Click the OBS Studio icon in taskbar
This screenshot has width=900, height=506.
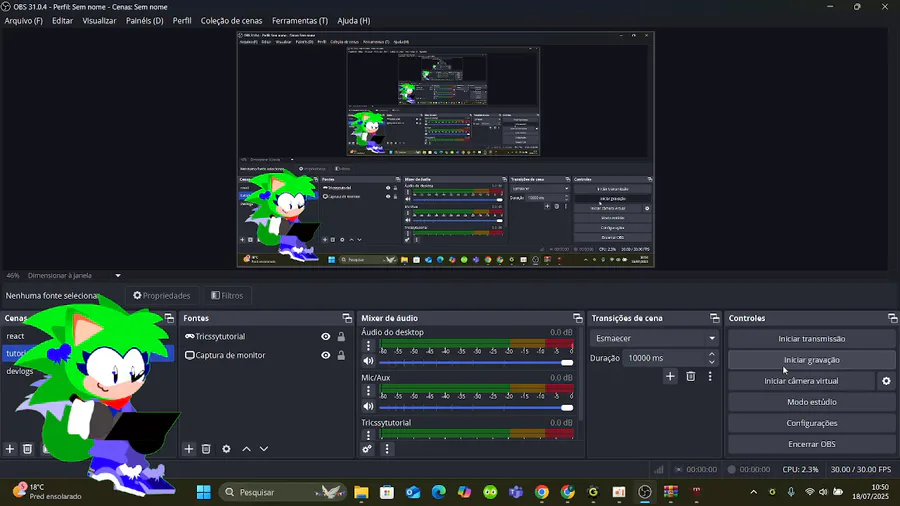645,492
